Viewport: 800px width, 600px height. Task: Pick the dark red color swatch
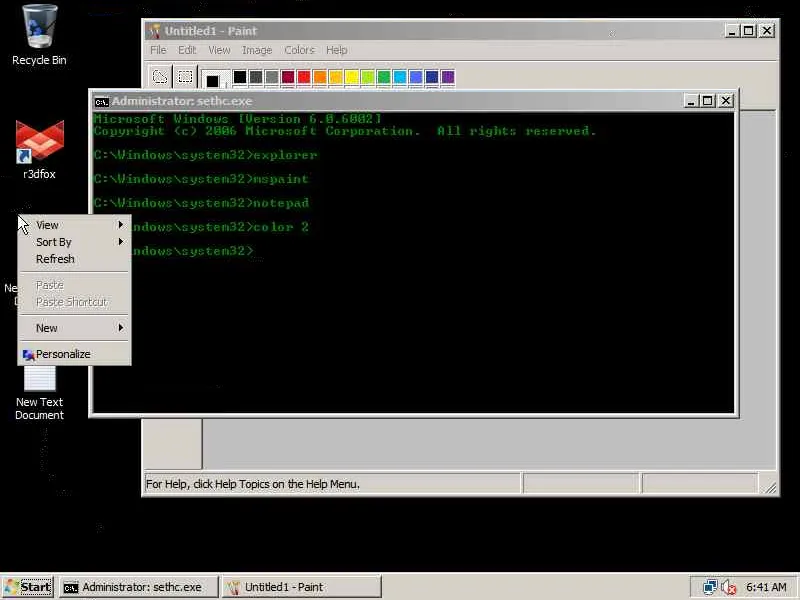click(288, 77)
